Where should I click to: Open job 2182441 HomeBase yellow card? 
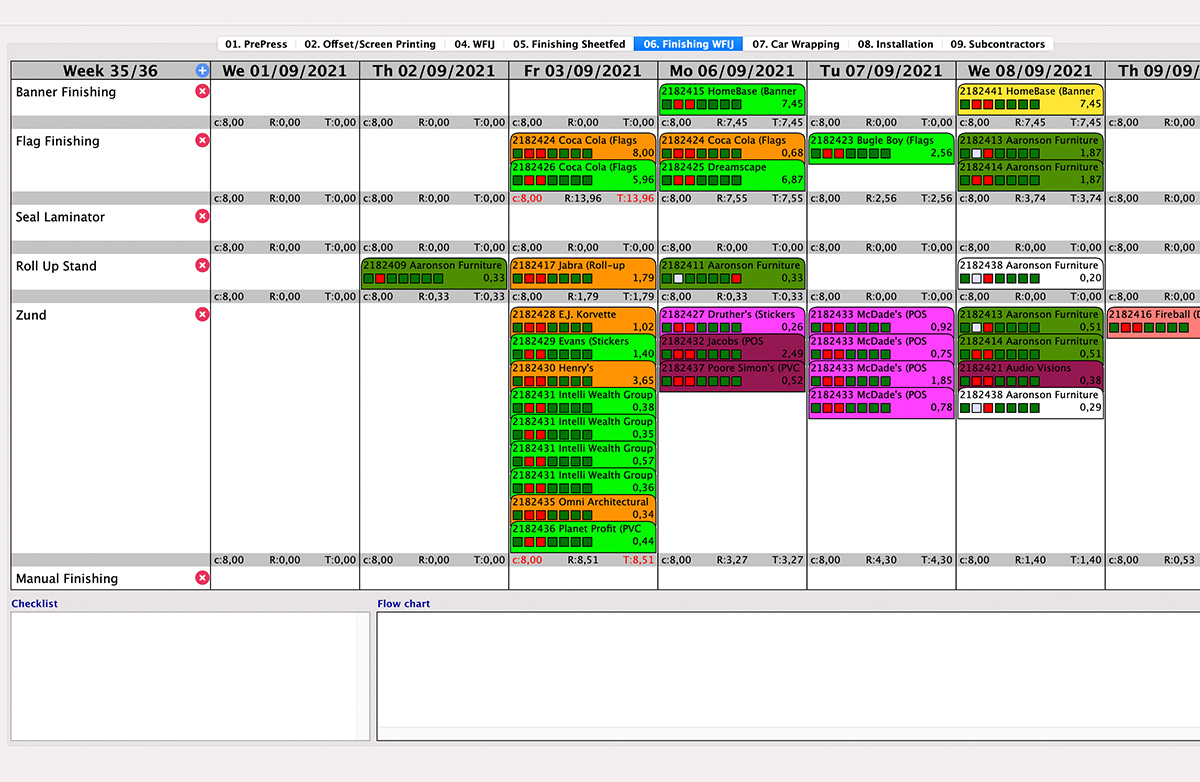[1030, 97]
